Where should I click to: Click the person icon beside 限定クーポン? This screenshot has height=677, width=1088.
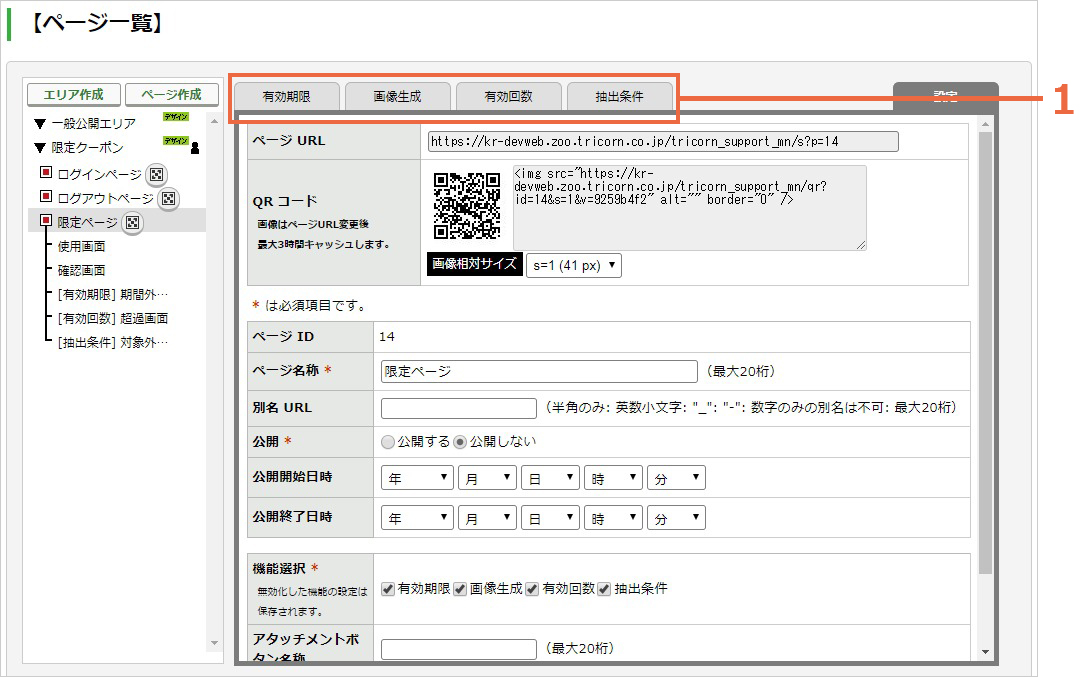[x=195, y=148]
